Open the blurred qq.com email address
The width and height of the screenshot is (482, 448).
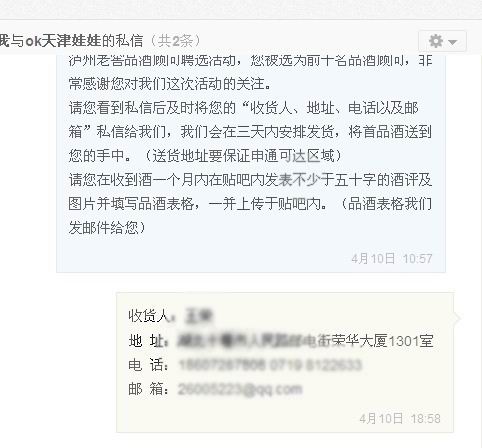coord(240,389)
